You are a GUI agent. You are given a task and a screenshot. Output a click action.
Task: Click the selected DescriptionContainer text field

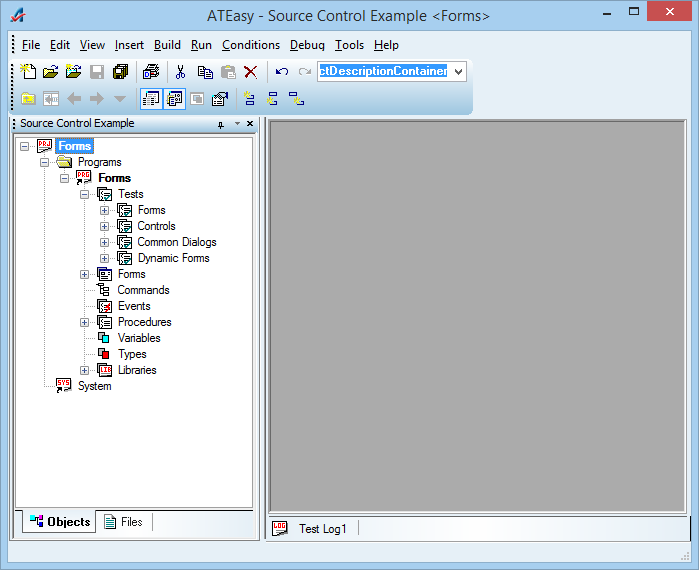click(x=383, y=71)
